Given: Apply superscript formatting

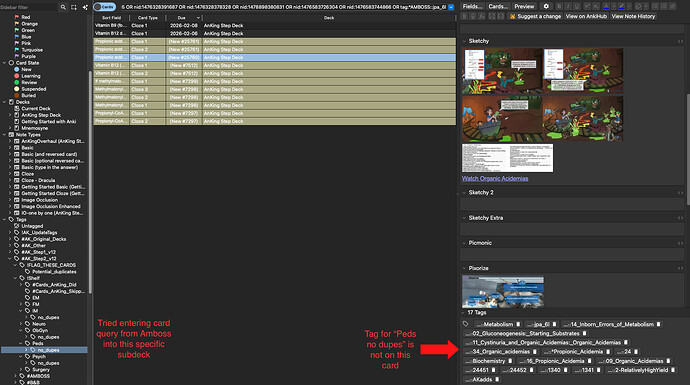Looking at the screenshot, I should click(587, 6).
